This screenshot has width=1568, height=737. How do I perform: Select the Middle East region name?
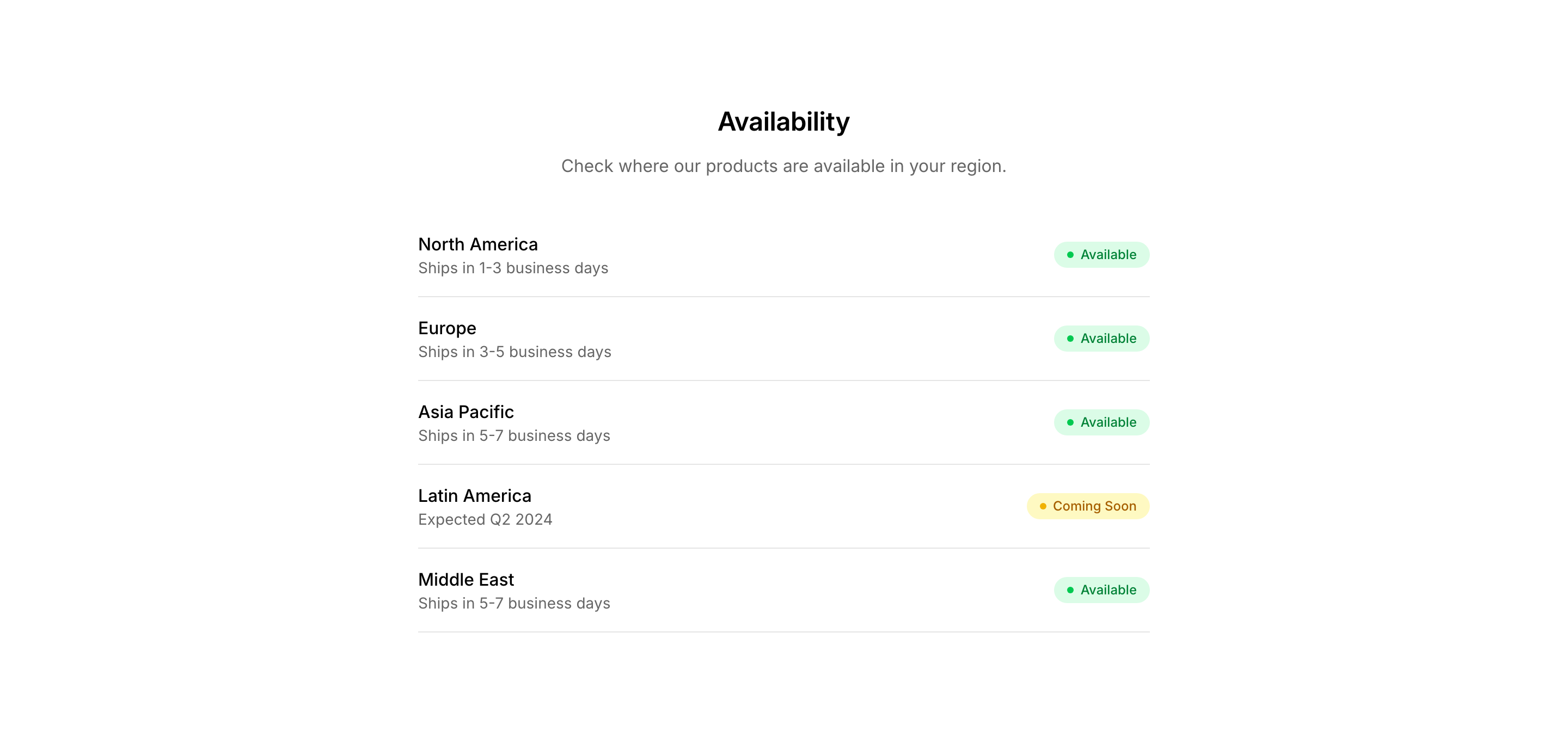tap(465, 579)
